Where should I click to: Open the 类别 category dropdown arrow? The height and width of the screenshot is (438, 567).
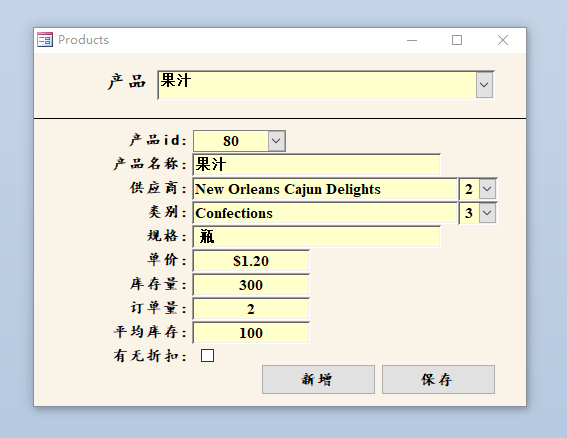pos(487,213)
